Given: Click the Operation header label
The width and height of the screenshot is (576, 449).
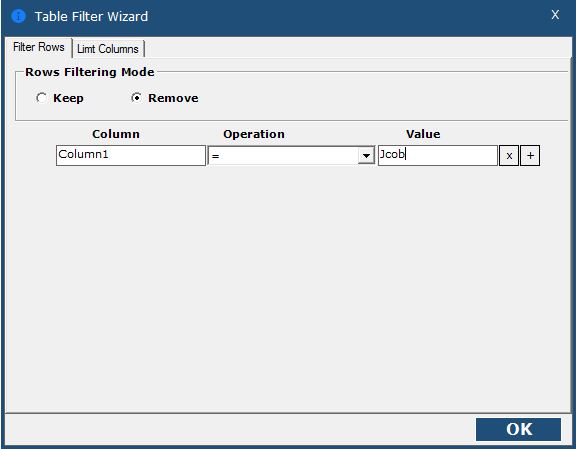Looking at the screenshot, I should point(254,134).
